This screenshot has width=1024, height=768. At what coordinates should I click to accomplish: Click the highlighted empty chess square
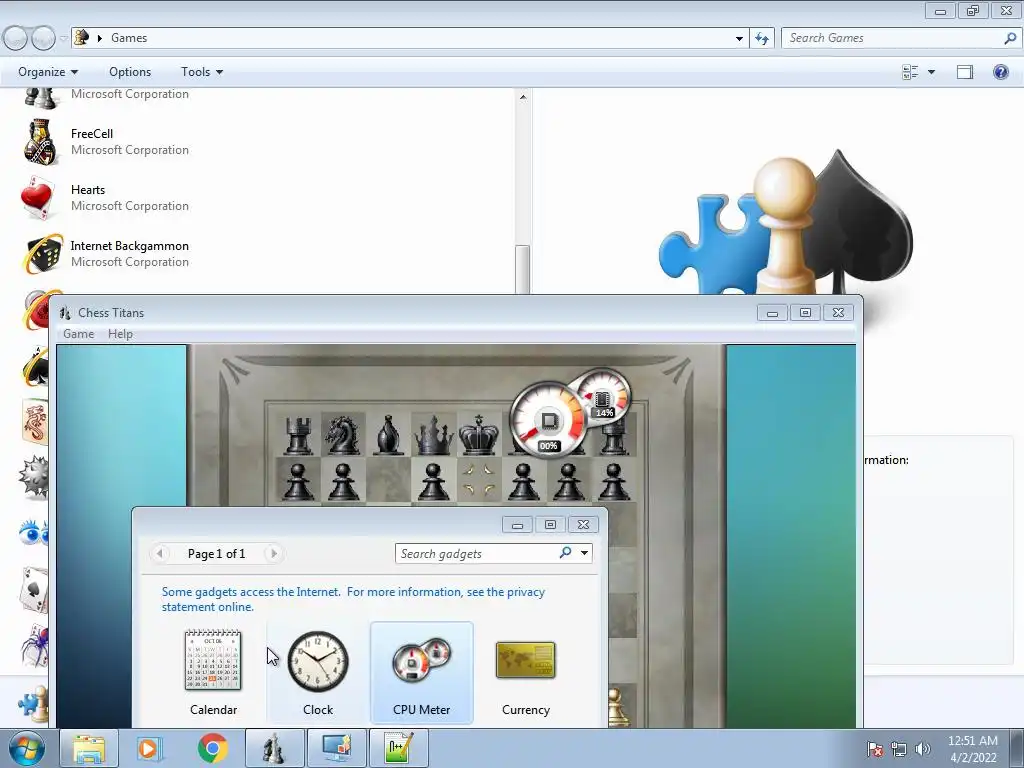[479, 479]
